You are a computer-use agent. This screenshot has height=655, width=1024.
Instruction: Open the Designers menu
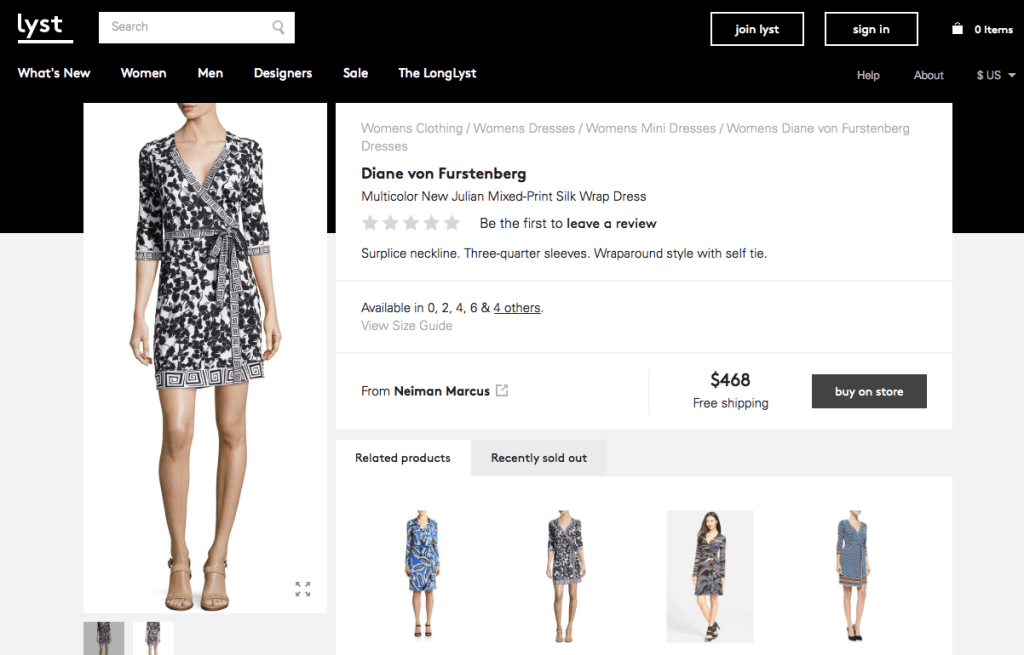283,73
